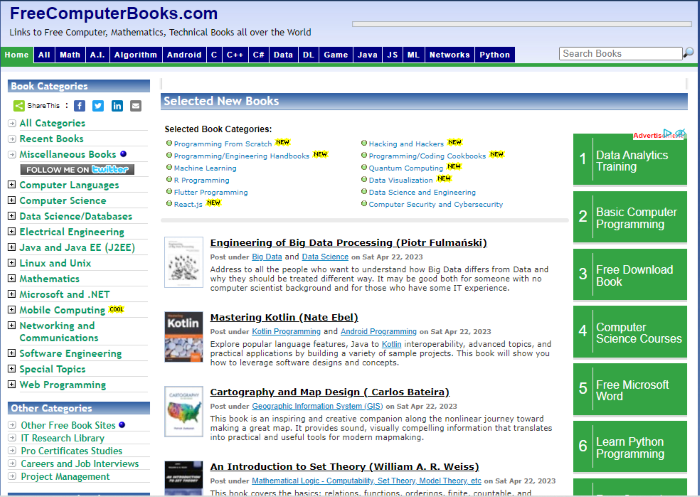Open the Algorithm menu tab
Viewport: 700px width, 497px height.
[x=136, y=55]
